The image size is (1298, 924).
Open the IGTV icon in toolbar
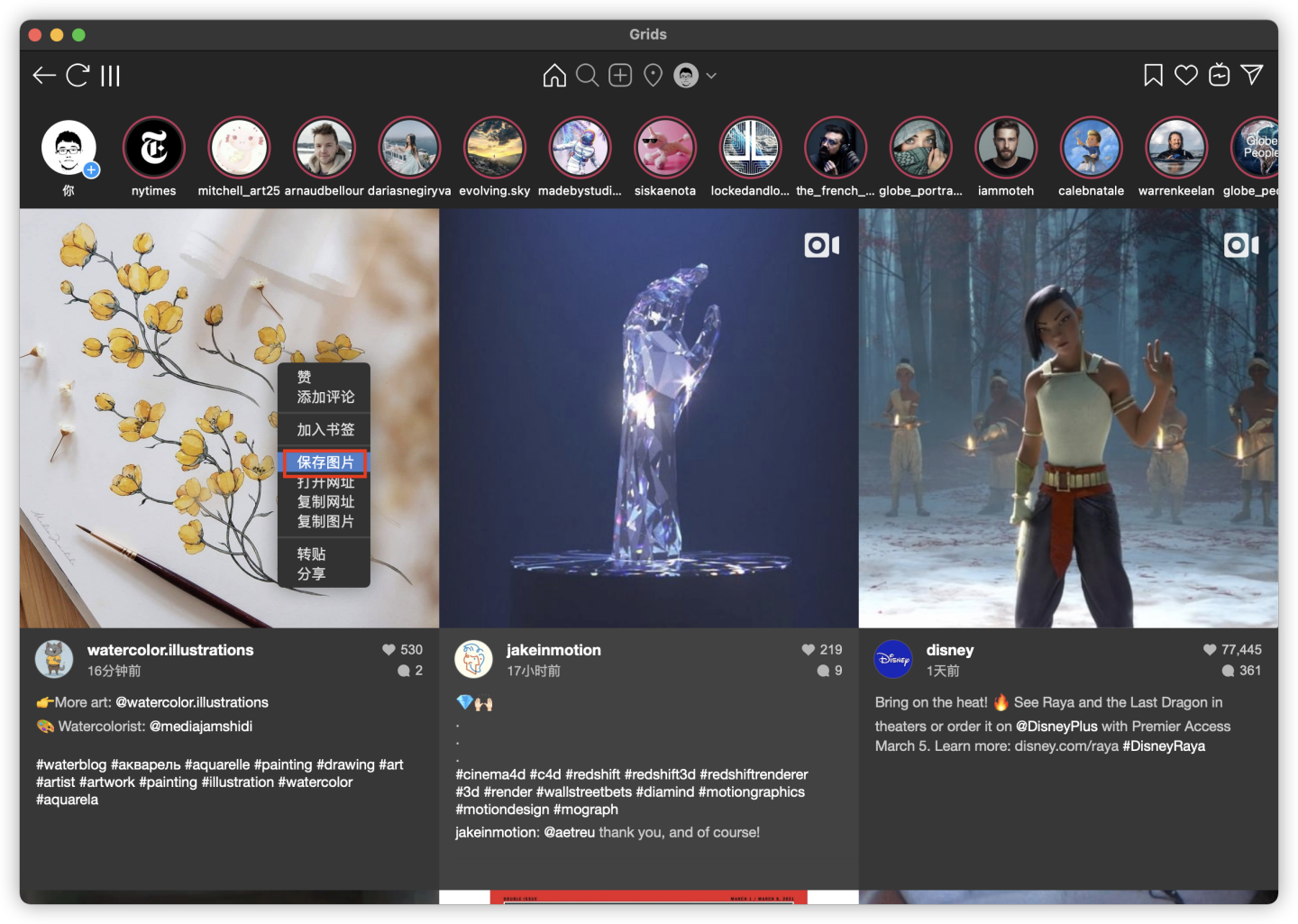(1220, 76)
